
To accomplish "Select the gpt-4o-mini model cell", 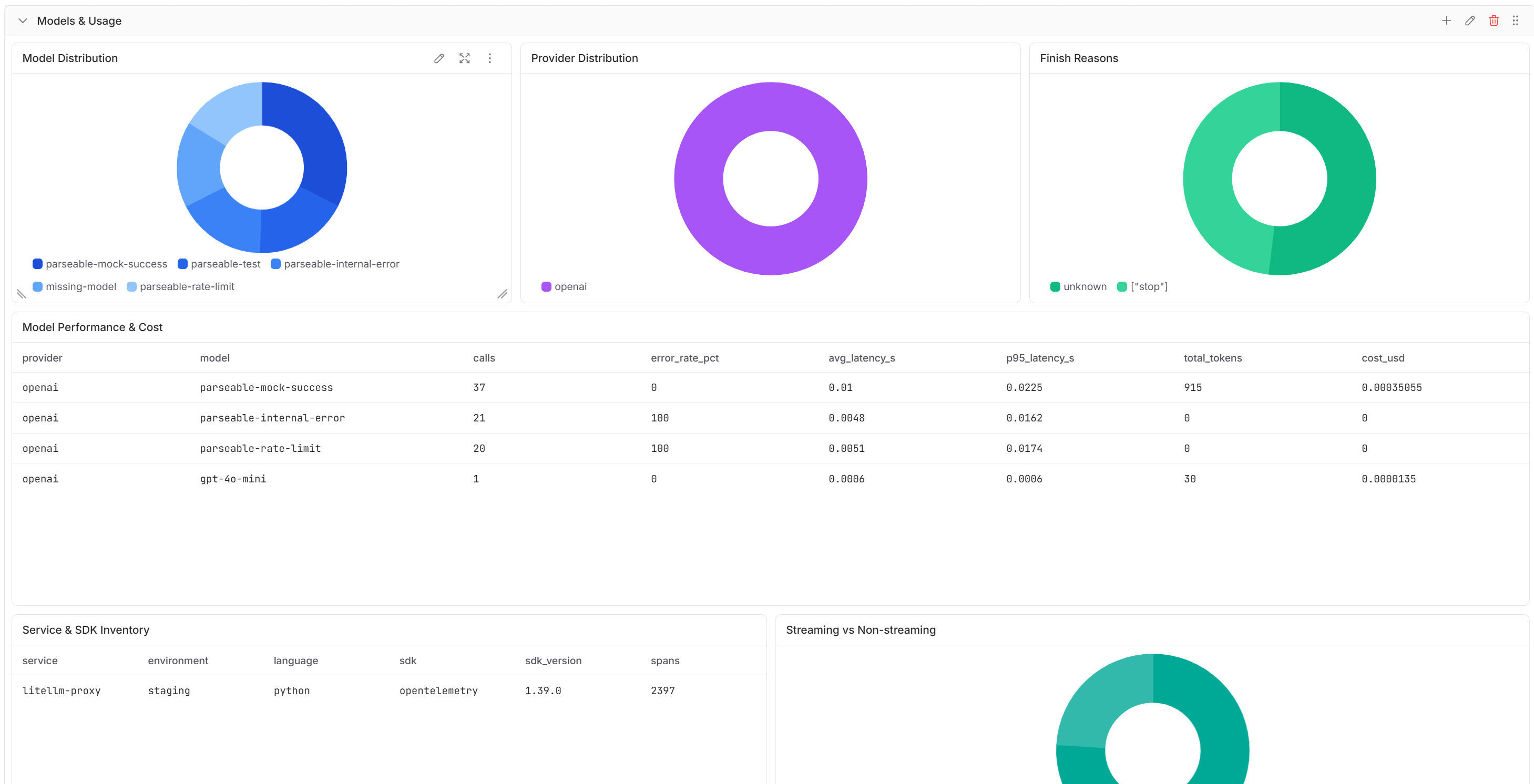I will (x=233, y=479).
